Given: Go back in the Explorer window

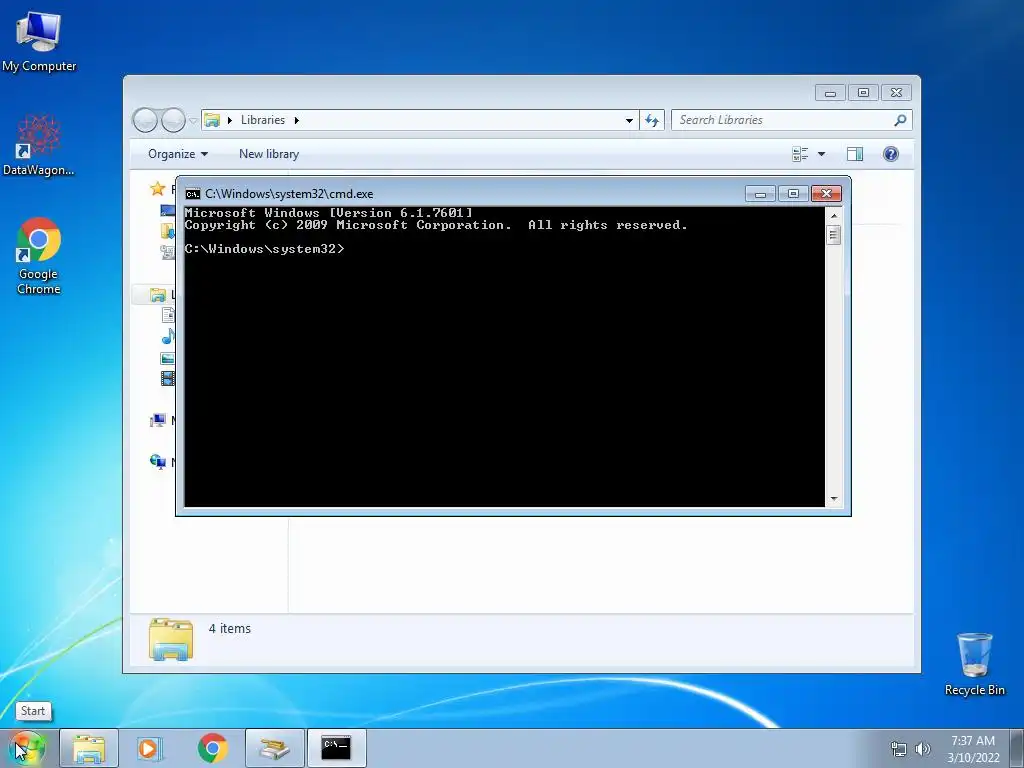Looking at the screenshot, I should tap(145, 120).
